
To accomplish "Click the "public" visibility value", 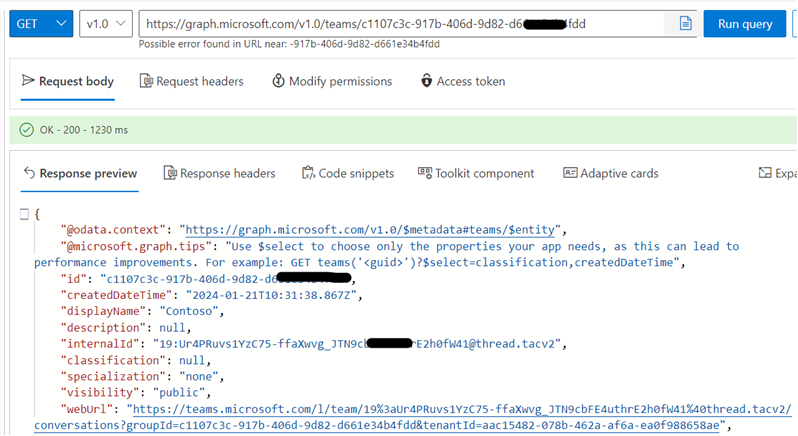I will click(179, 393).
